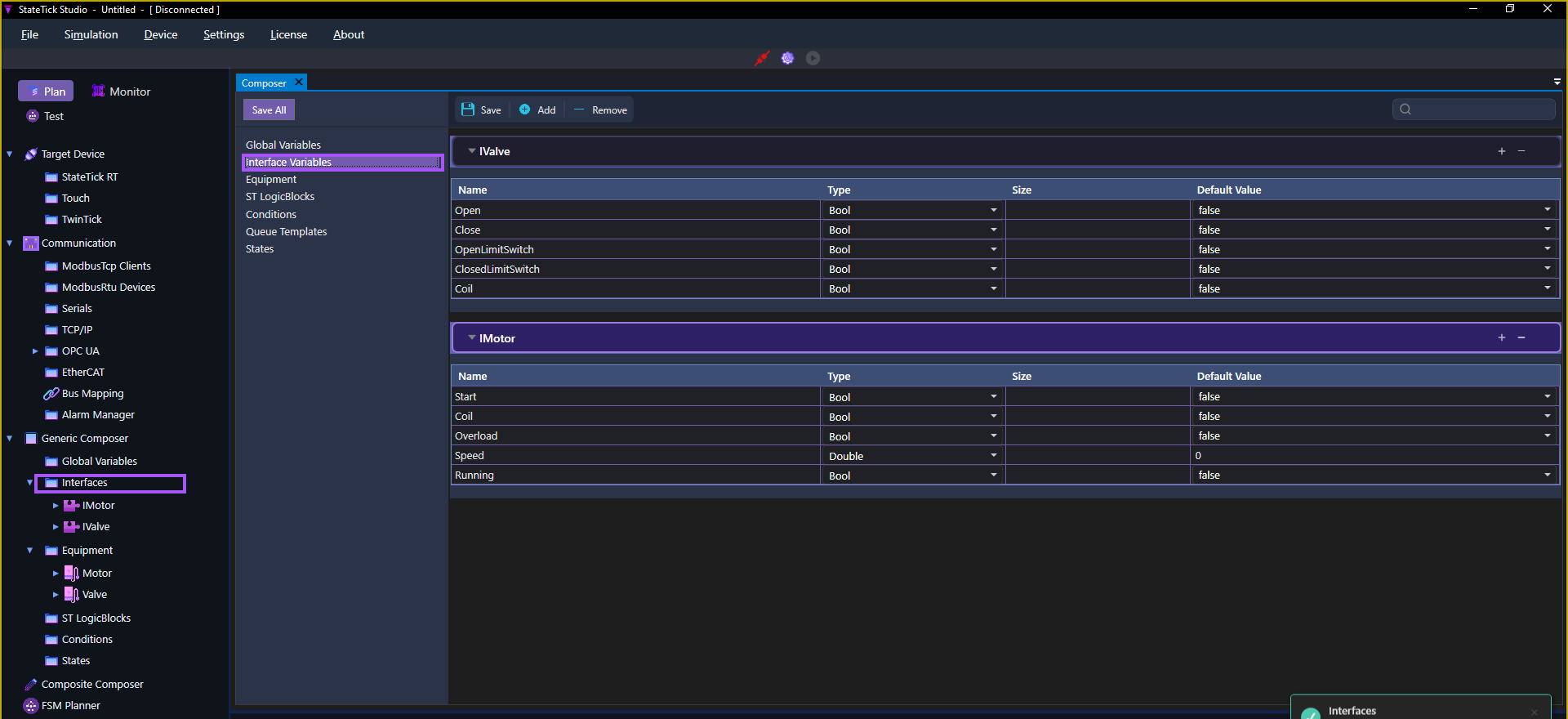Select Conditions in left tree

[x=87, y=640]
